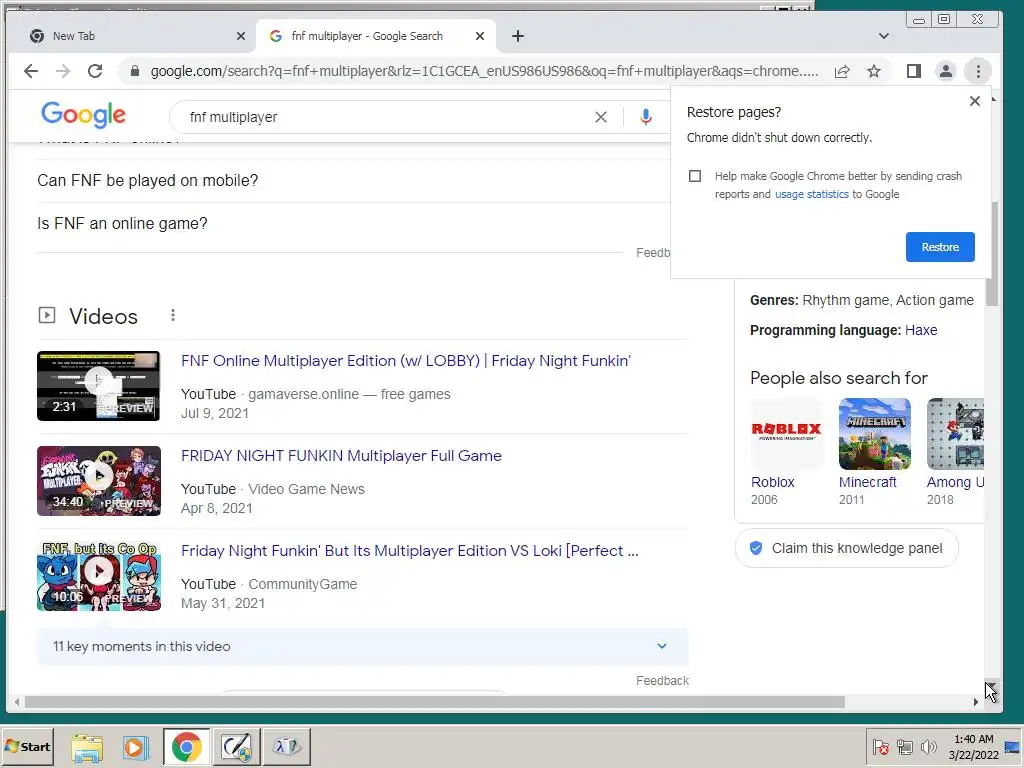Screen dimensions: 1024x768
Task: Open the lambda icon taskbar app
Action: 286,747
